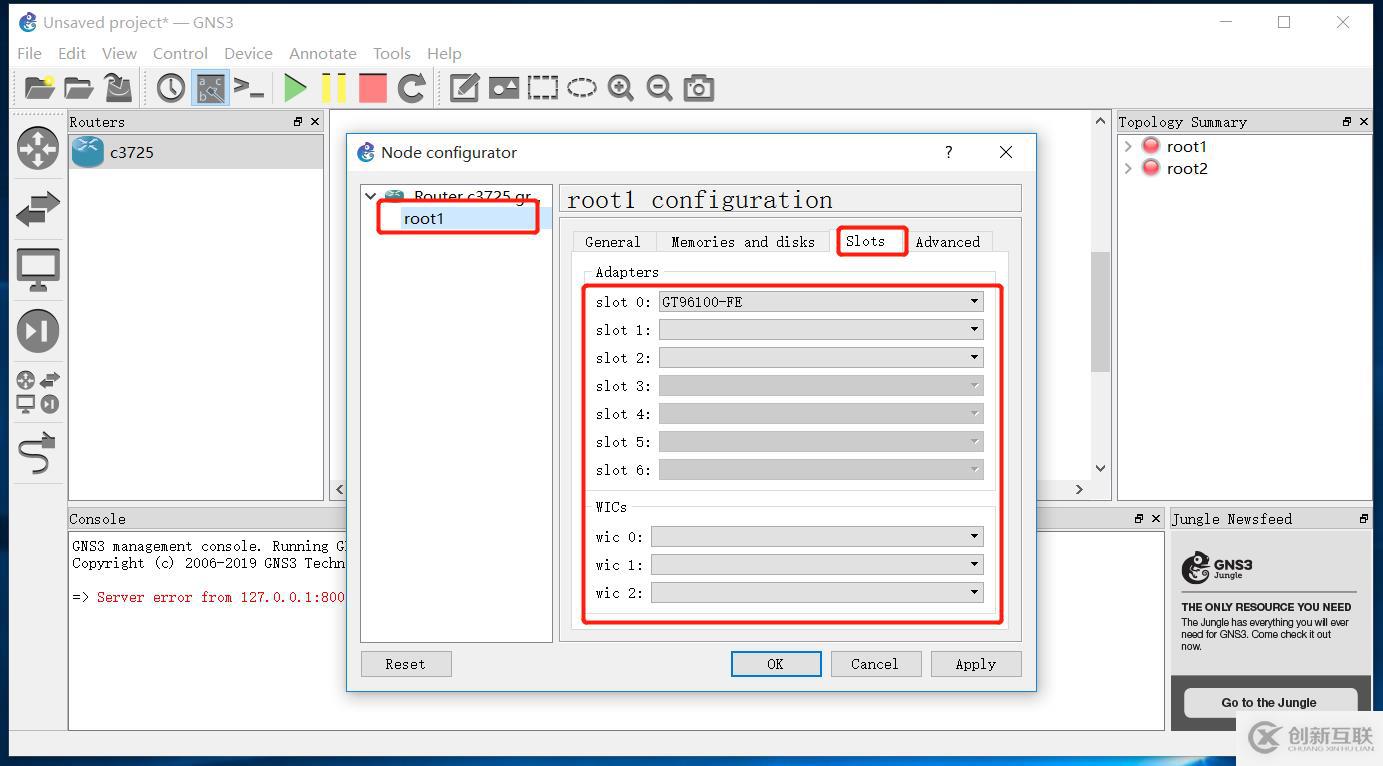Open a project with the folder icon
The image size is (1383, 766).
pyautogui.click(x=79, y=88)
